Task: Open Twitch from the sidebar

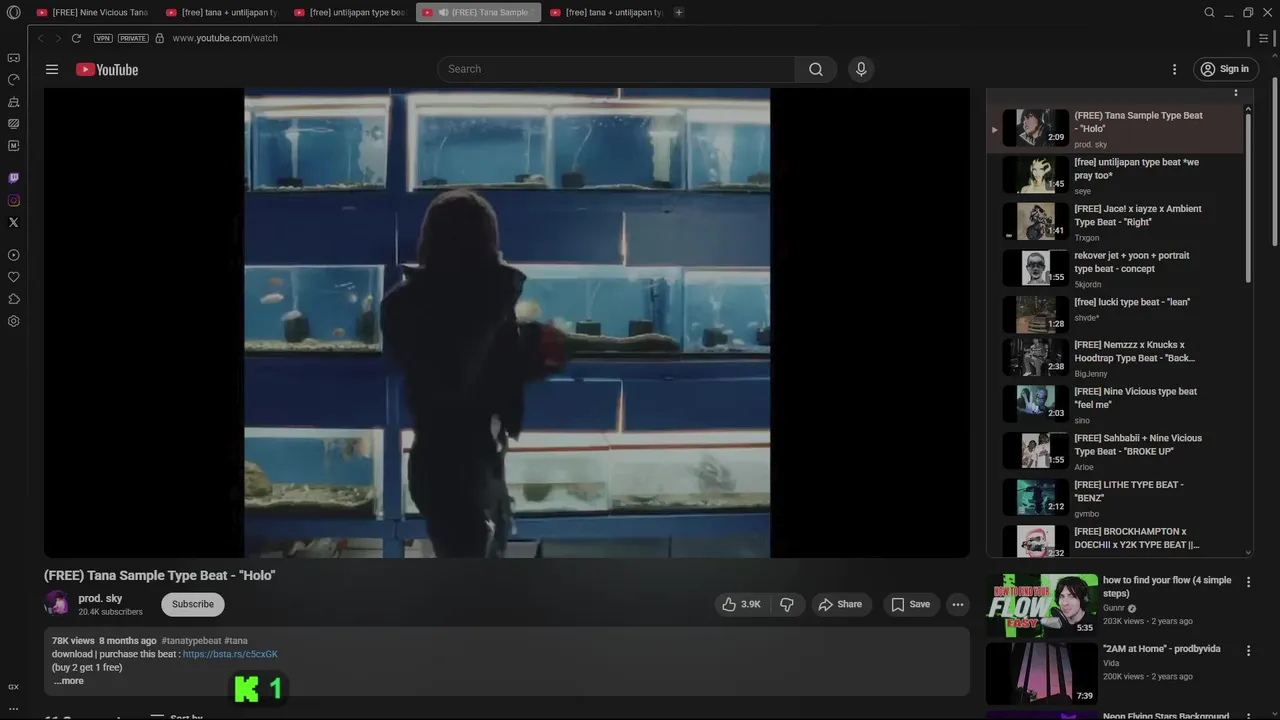Action: [13, 178]
